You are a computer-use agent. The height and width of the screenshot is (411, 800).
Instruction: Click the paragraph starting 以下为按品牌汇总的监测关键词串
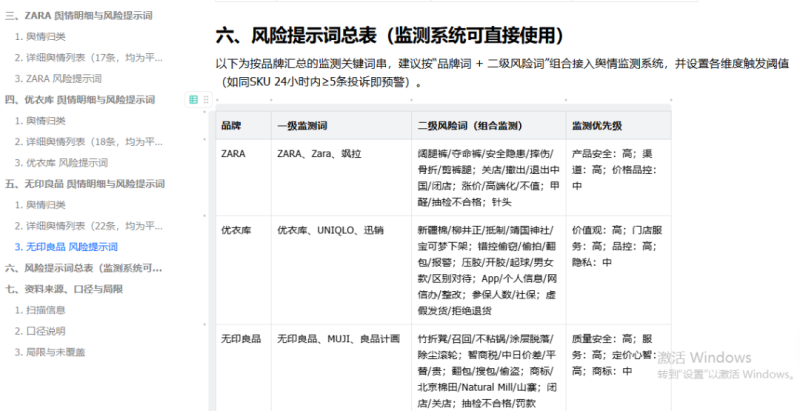tap(503, 72)
